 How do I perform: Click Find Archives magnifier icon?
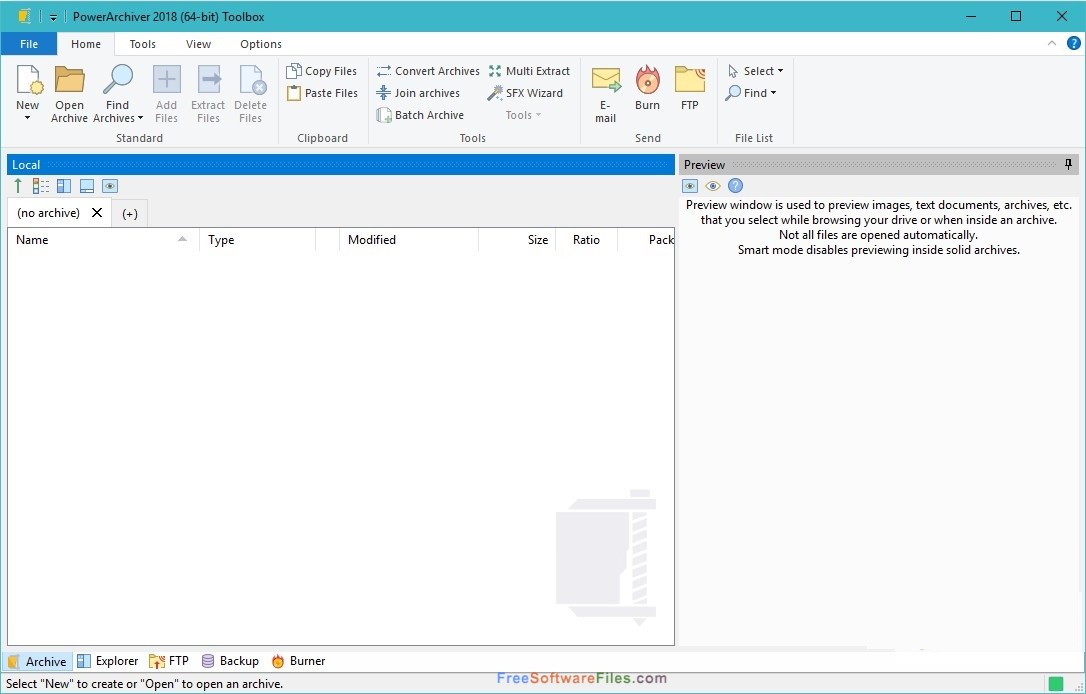[x=117, y=79]
